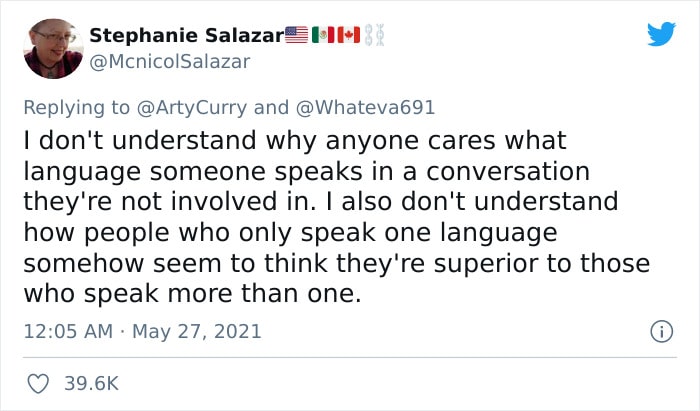Click the 'Replying to' label
This screenshot has height=411, width=700.
coord(76,108)
